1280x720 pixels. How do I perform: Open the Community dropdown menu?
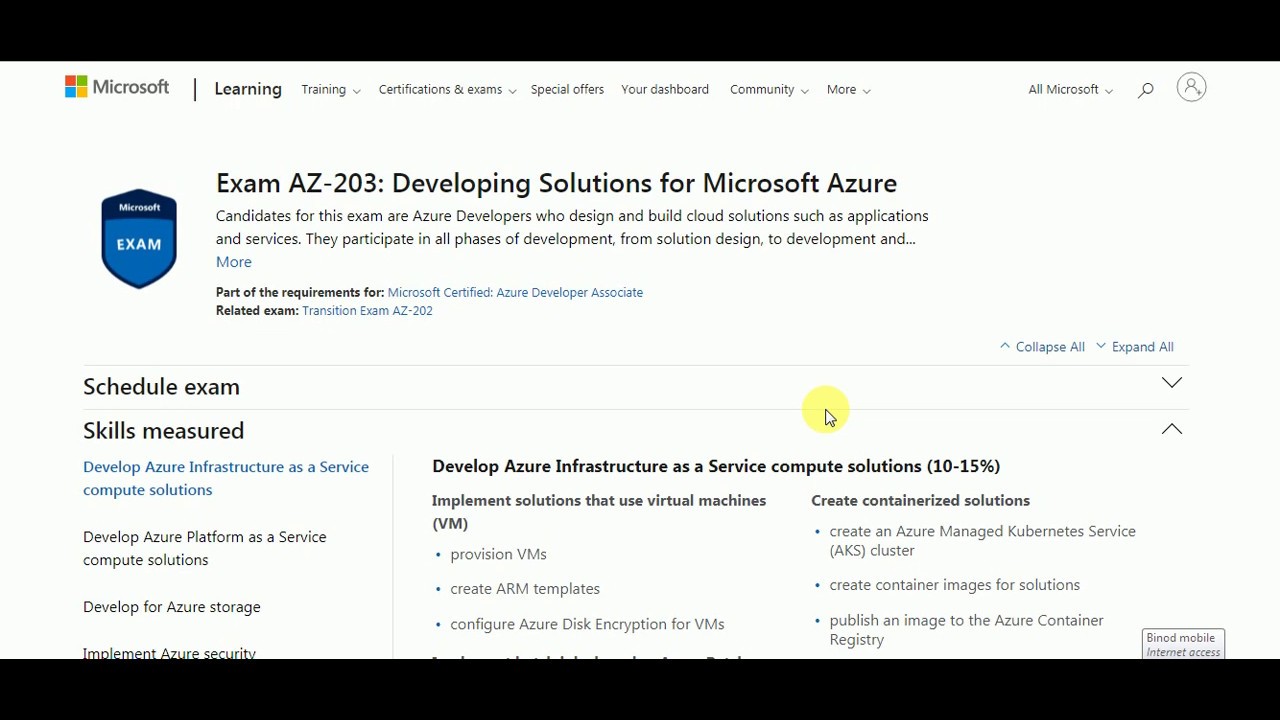point(769,90)
